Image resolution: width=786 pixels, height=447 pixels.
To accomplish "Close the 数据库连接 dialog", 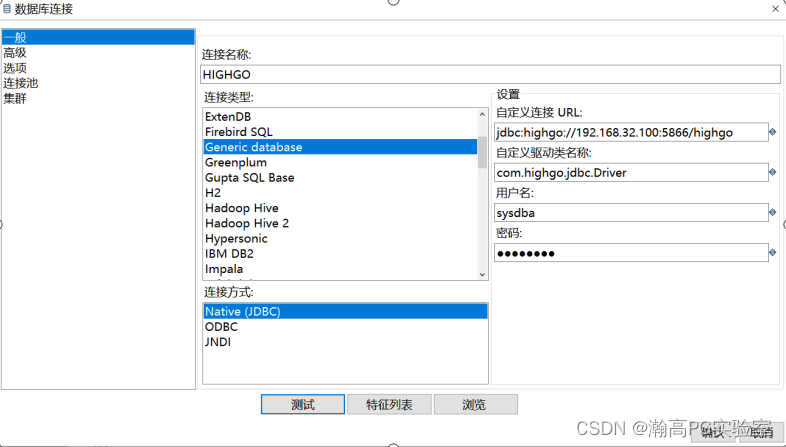I will point(775,9).
